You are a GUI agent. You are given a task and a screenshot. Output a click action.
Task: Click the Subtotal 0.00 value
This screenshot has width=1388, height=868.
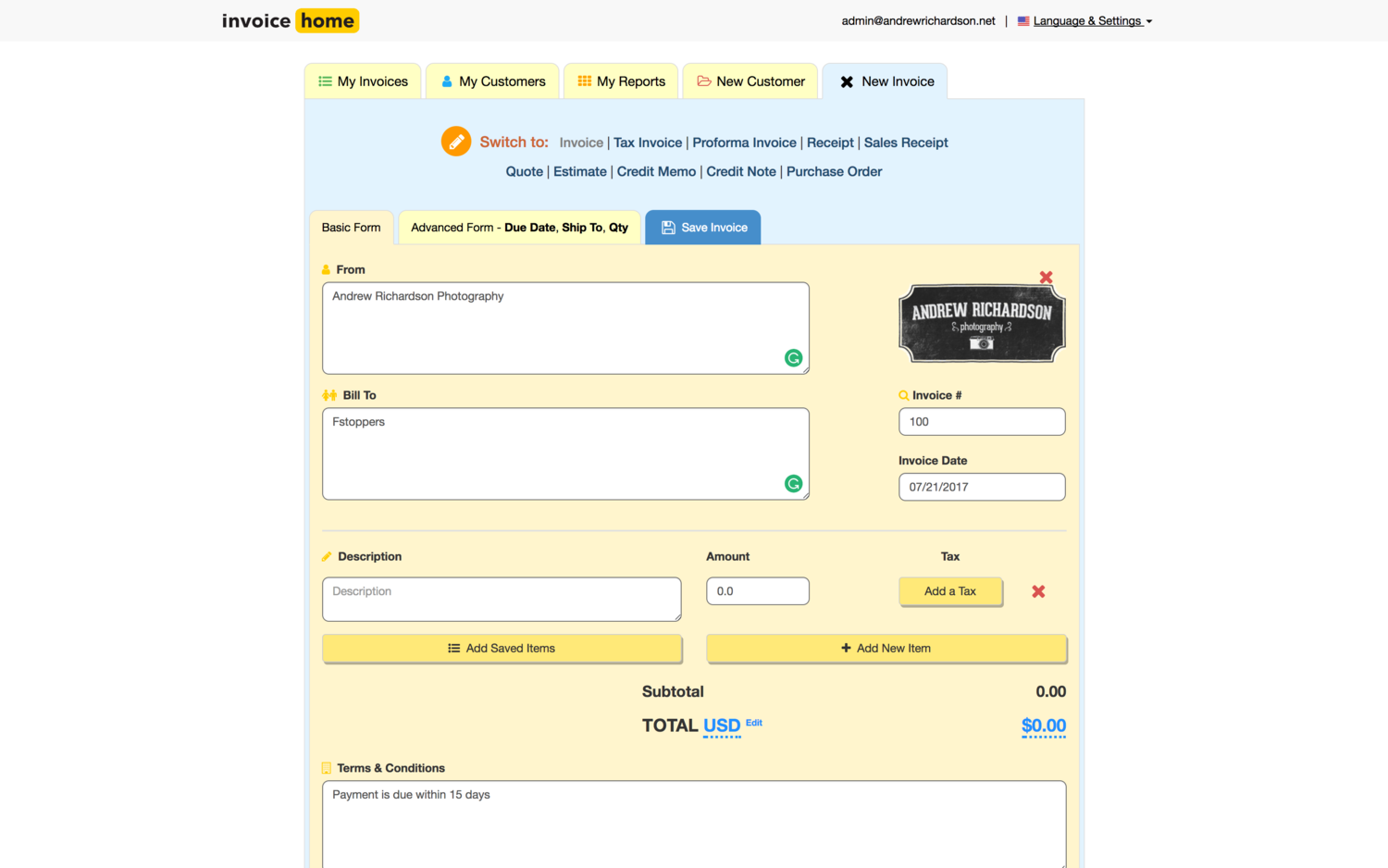1051,692
